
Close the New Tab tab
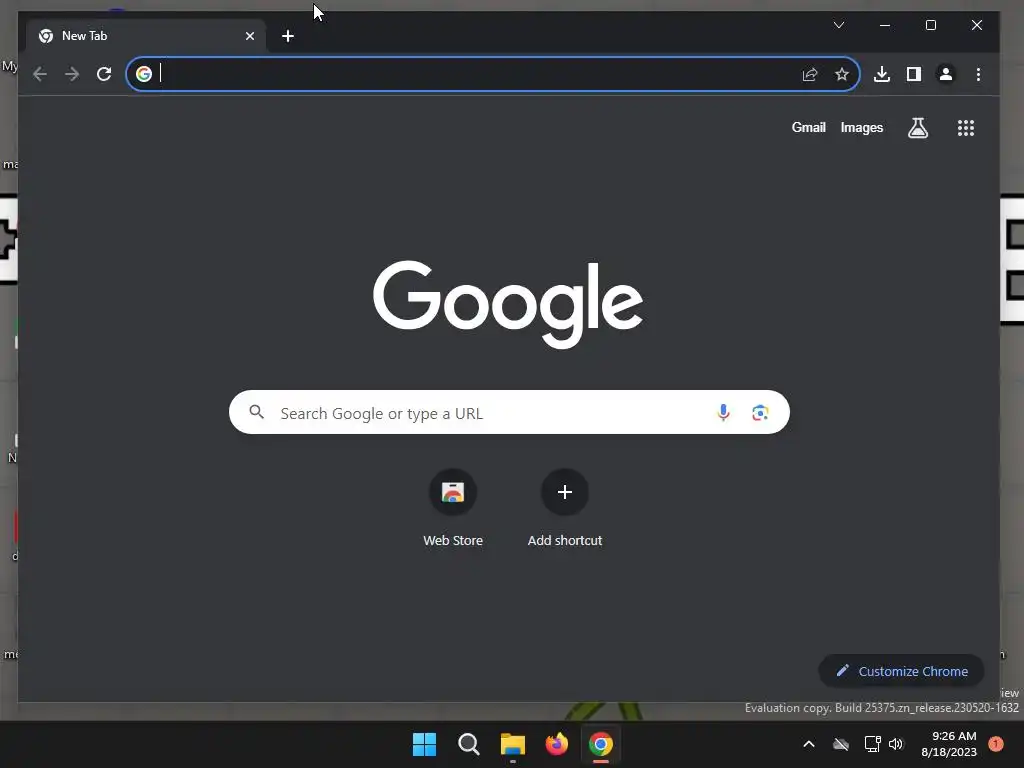(x=250, y=36)
